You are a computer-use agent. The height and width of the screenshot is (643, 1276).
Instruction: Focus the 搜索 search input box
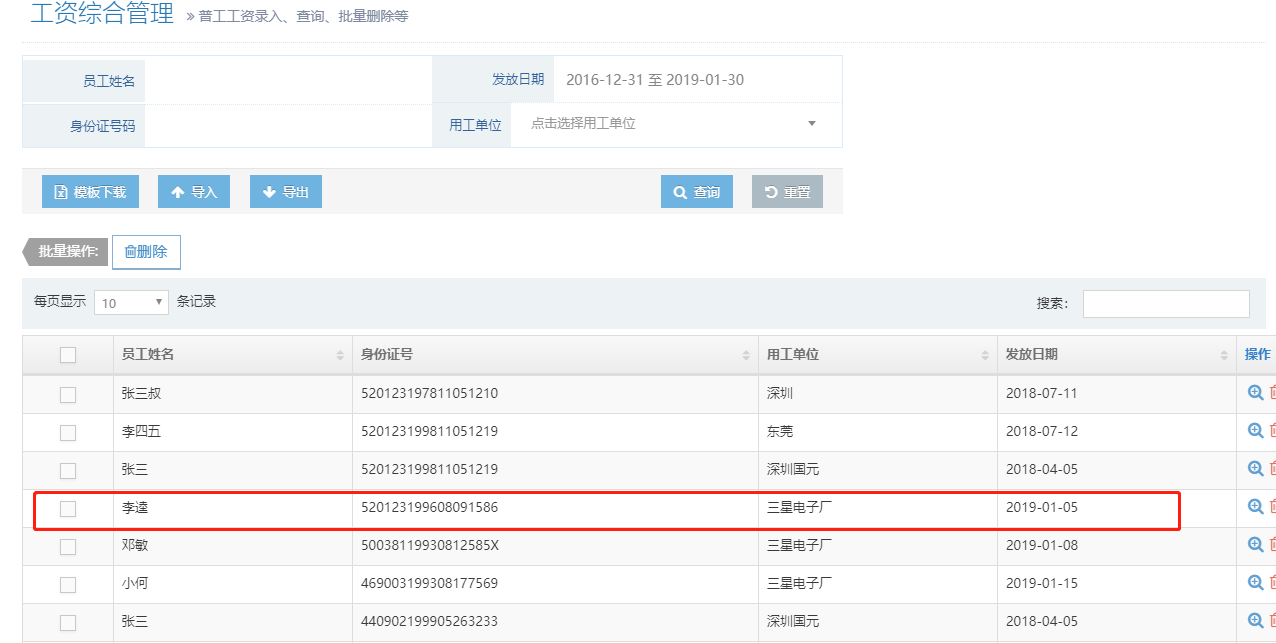[x=1166, y=304]
